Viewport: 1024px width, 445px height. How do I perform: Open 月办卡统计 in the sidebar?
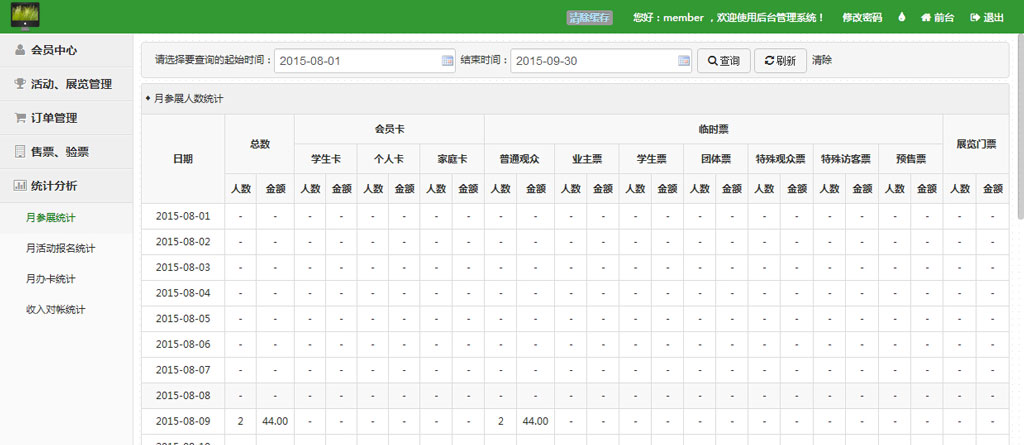[51, 279]
